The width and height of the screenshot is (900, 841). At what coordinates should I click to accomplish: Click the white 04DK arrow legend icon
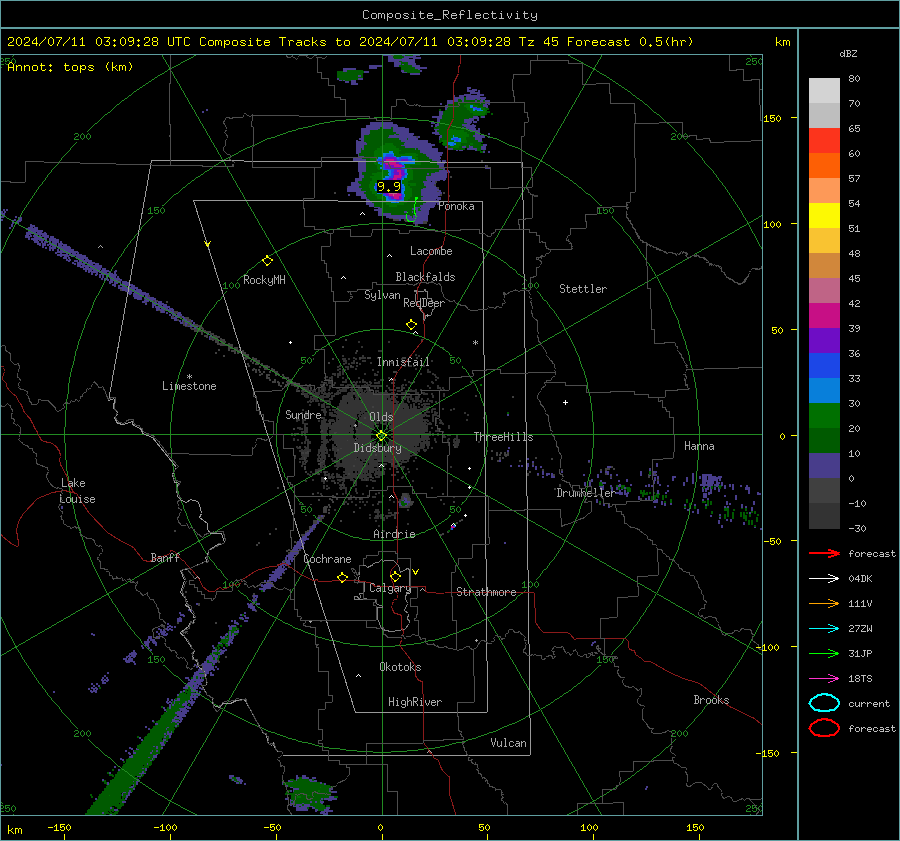pyautogui.click(x=824, y=579)
